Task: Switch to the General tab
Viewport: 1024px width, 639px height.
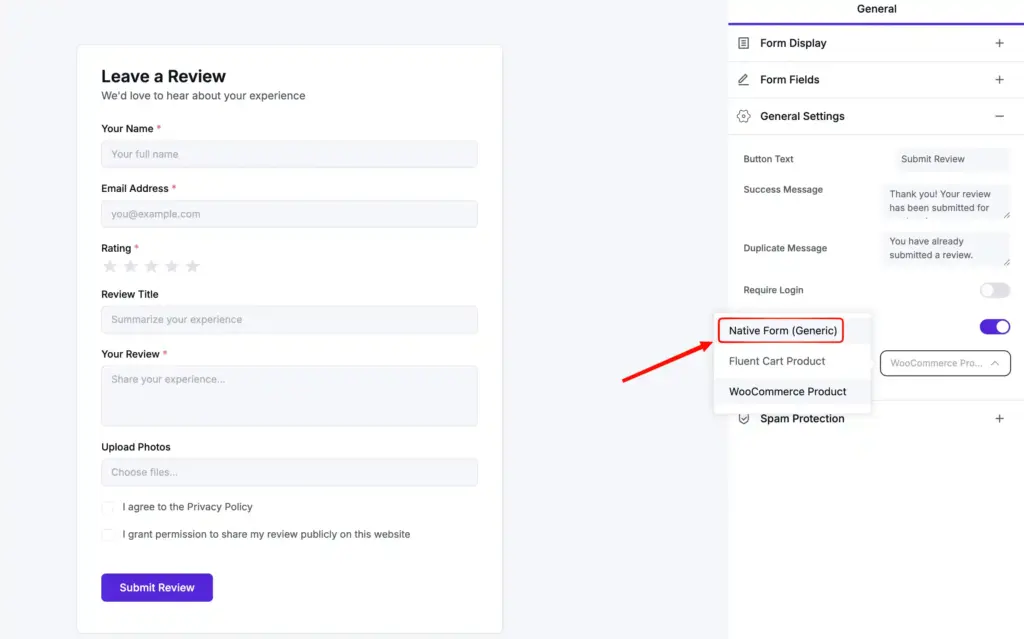Action: click(876, 9)
